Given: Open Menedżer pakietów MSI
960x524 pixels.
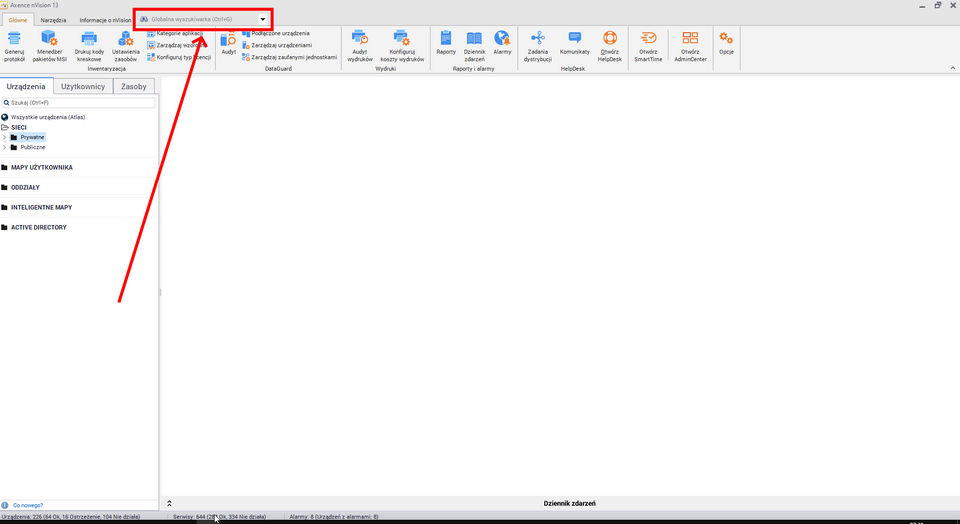Looking at the screenshot, I should (49, 39).
